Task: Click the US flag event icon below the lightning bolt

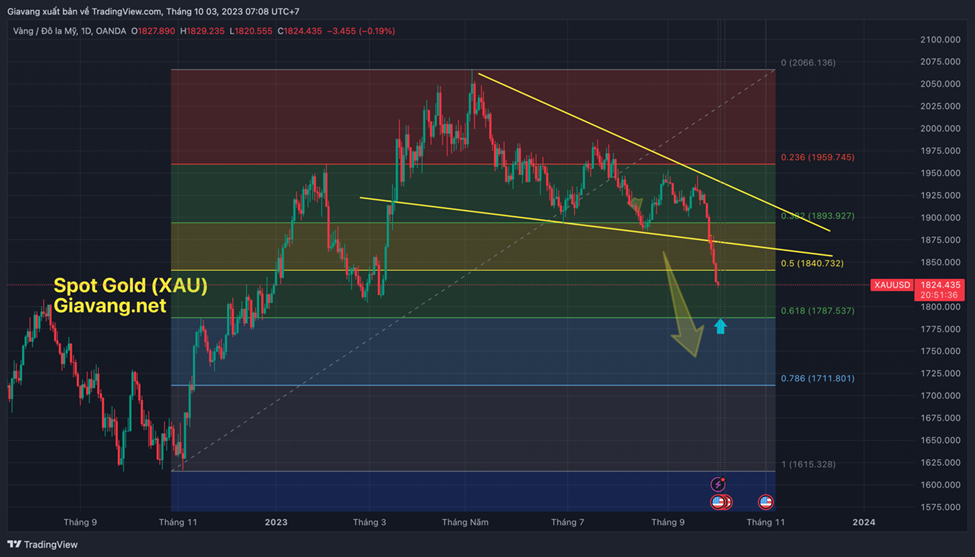Action: (x=718, y=502)
